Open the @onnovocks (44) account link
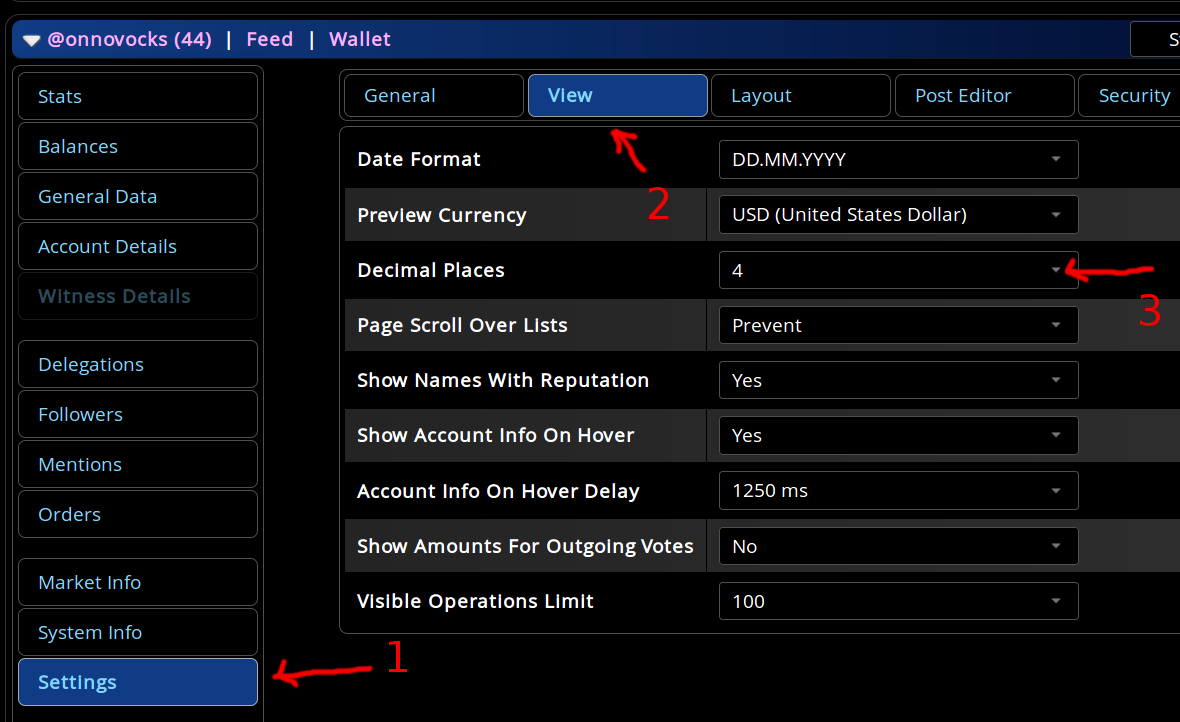The width and height of the screenshot is (1180, 722). [129, 39]
